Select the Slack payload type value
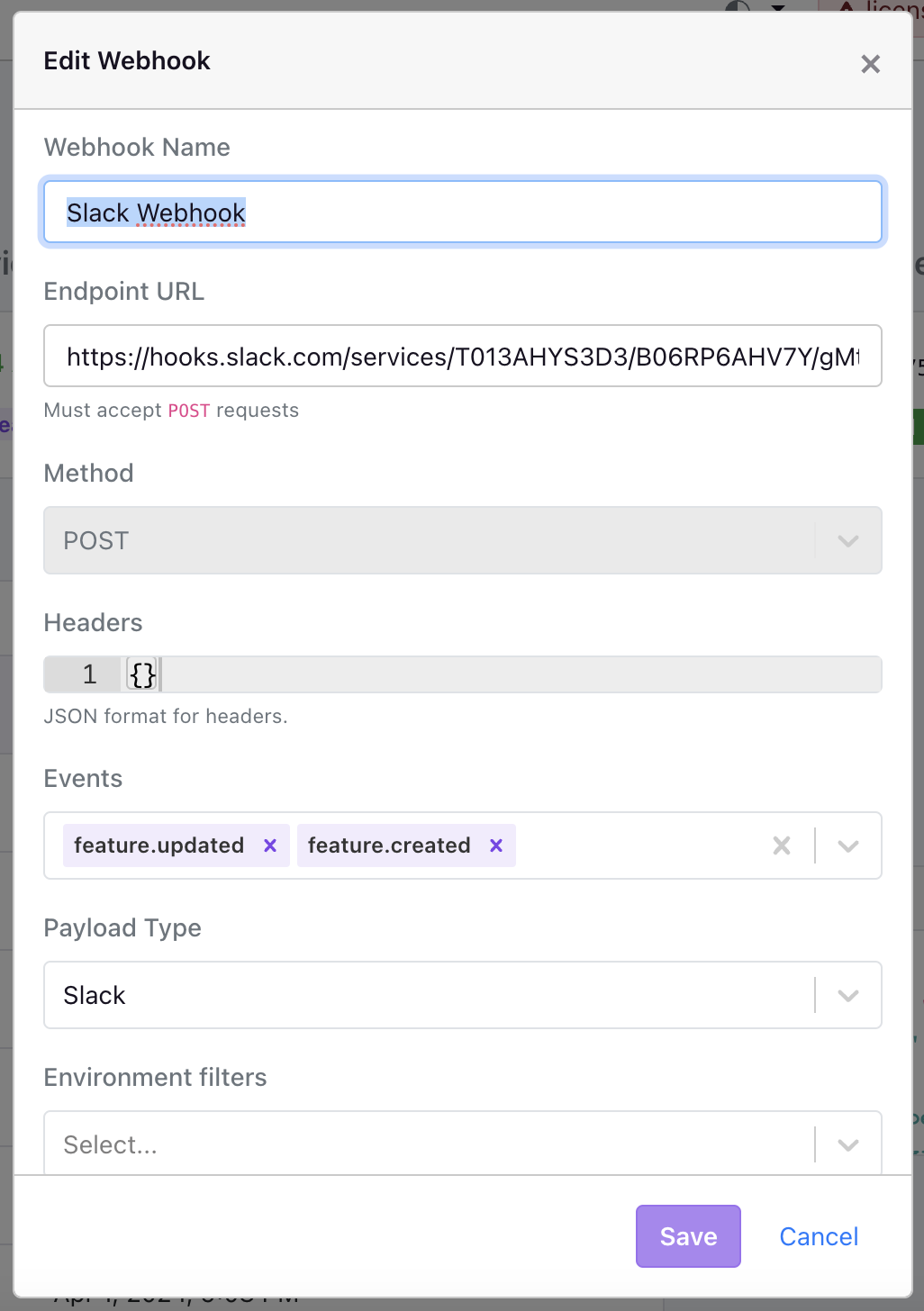The image size is (924, 1311). (x=95, y=995)
